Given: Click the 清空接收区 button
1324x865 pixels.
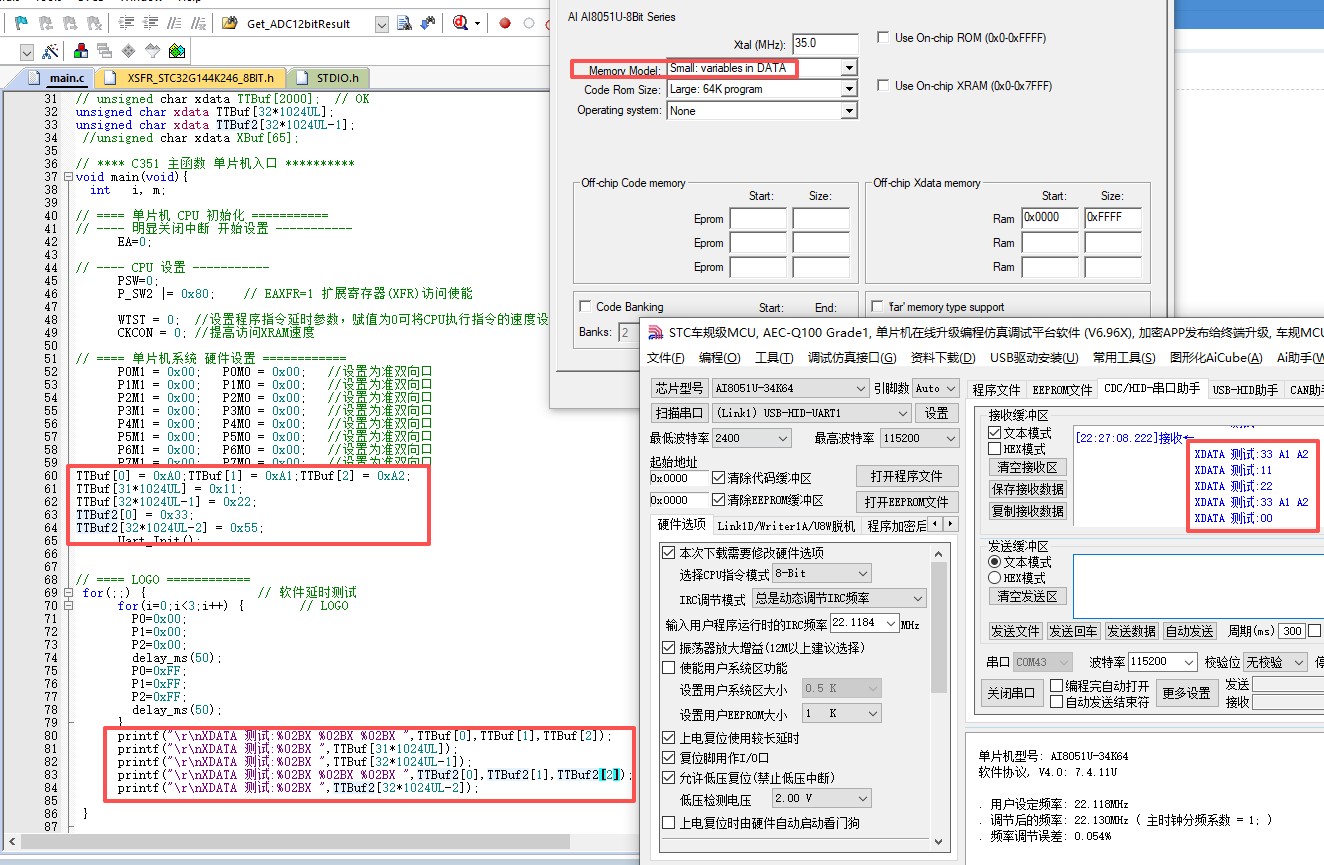Looking at the screenshot, I should point(1027,467).
